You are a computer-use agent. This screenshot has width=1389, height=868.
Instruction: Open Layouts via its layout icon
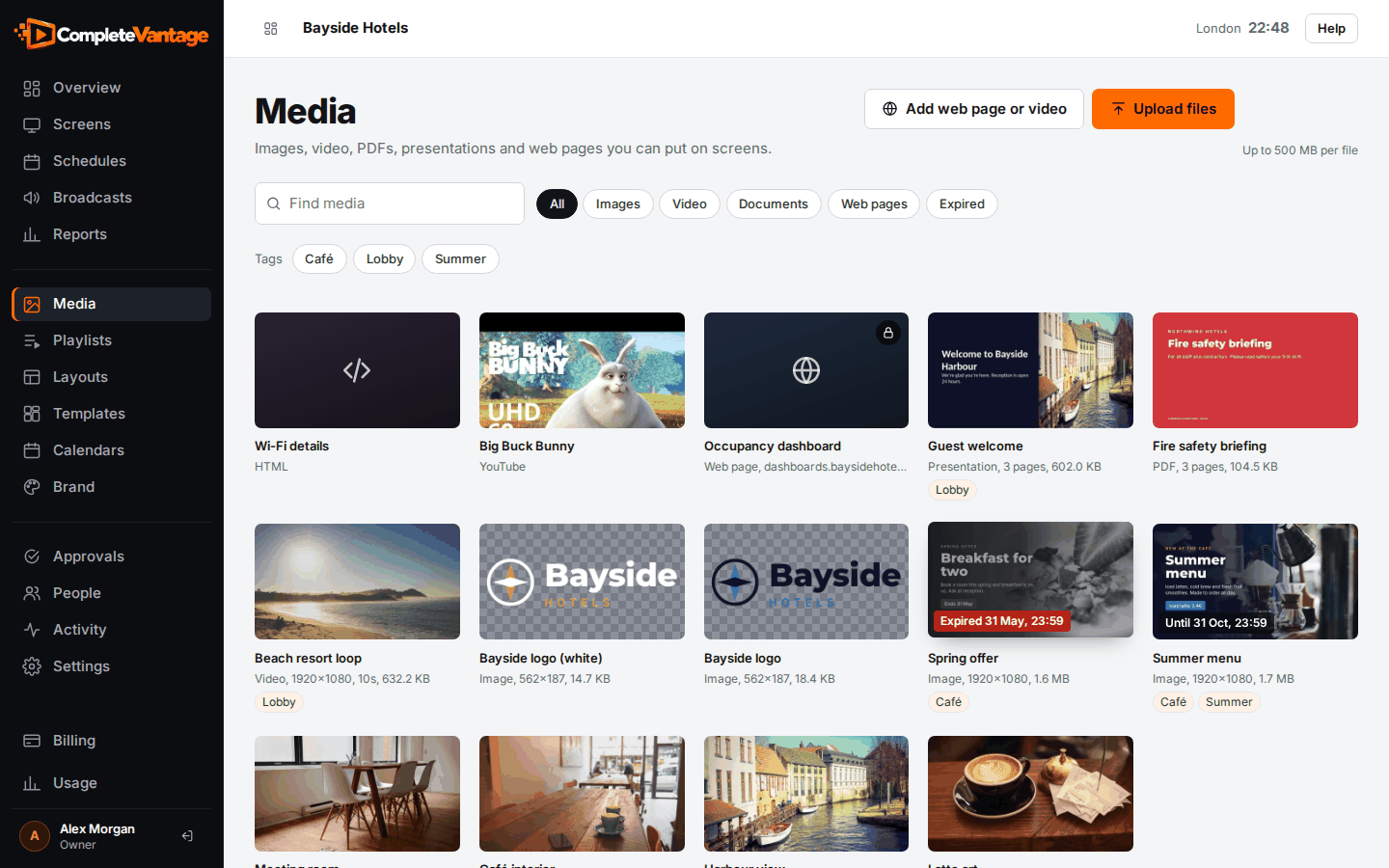click(x=32, y=377)
